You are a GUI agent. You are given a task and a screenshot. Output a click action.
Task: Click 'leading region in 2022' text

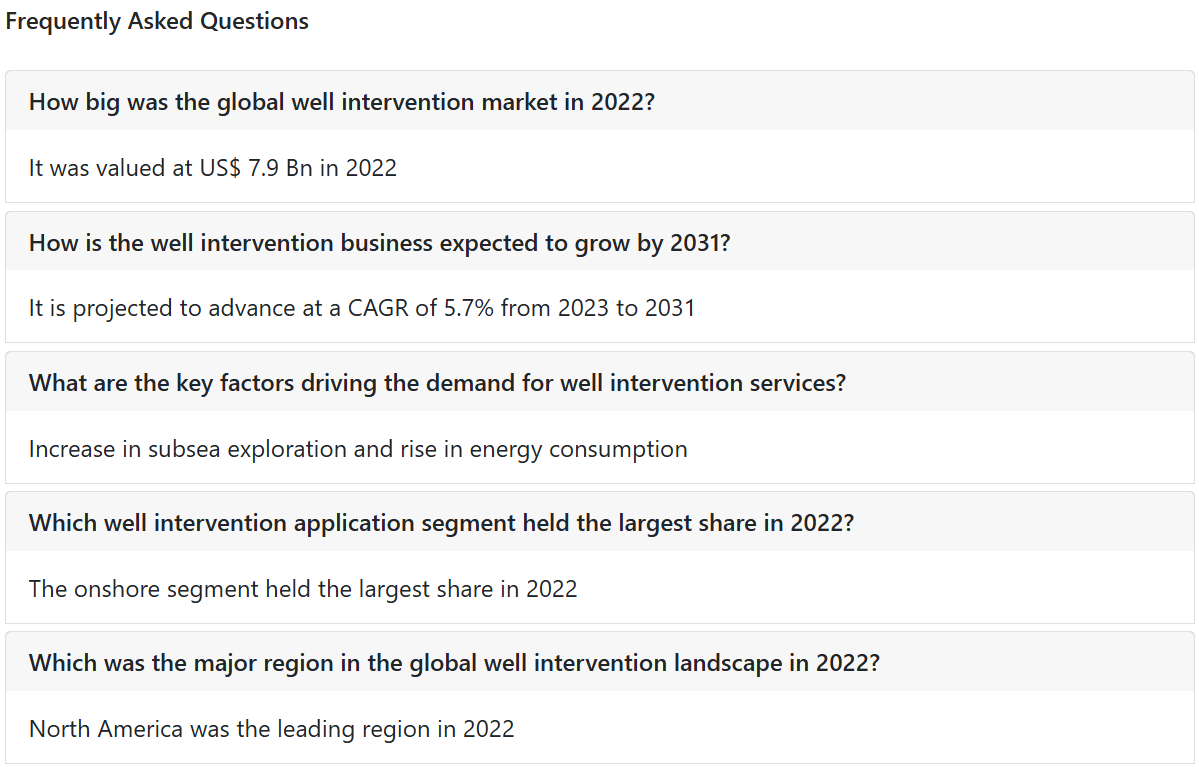click(395, 729)
